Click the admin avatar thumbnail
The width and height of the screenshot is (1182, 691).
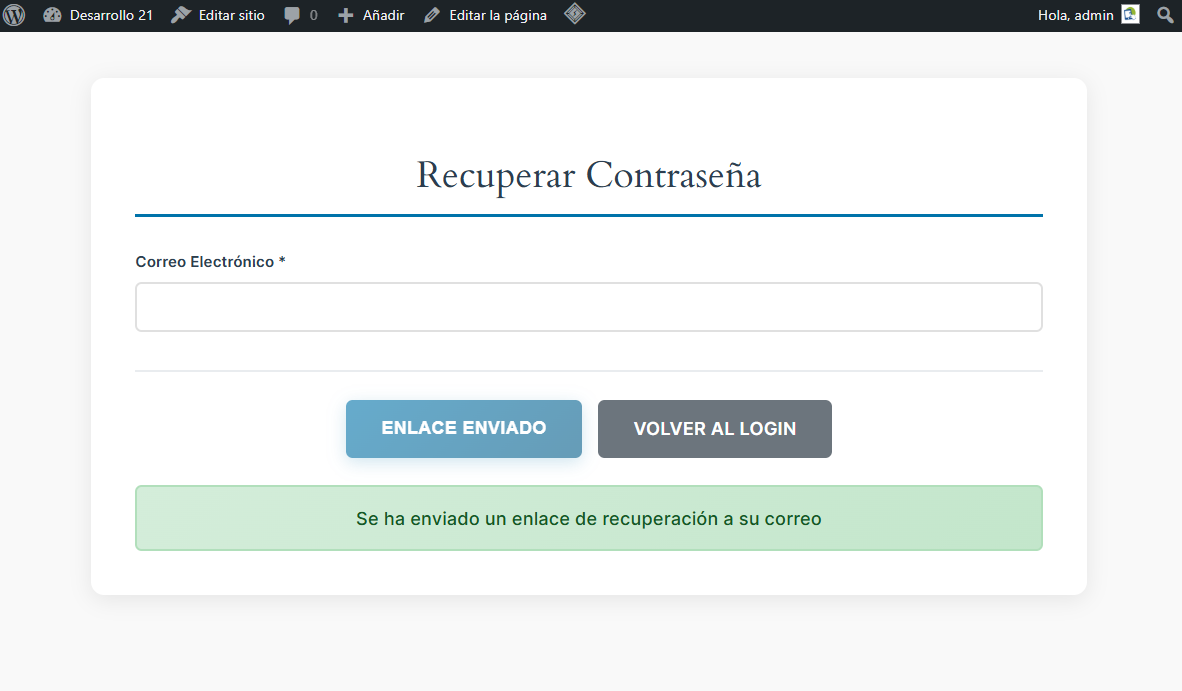pos(1130,14)
